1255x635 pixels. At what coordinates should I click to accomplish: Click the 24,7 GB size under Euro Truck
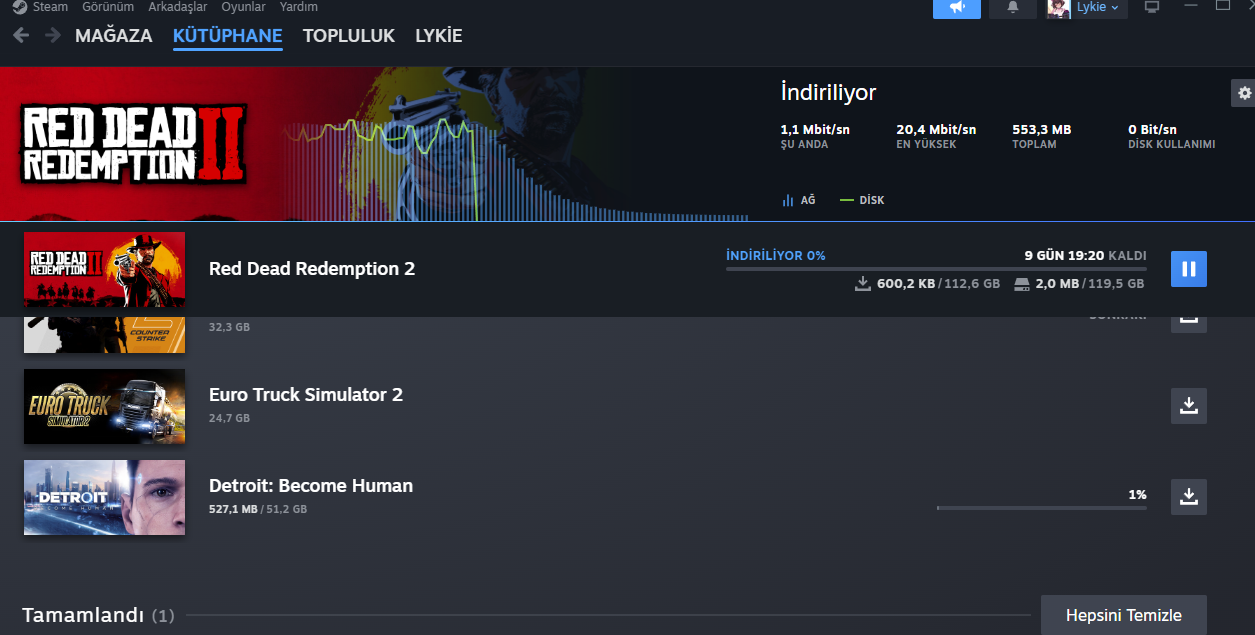pyautogui.click(x=230, y=418)
